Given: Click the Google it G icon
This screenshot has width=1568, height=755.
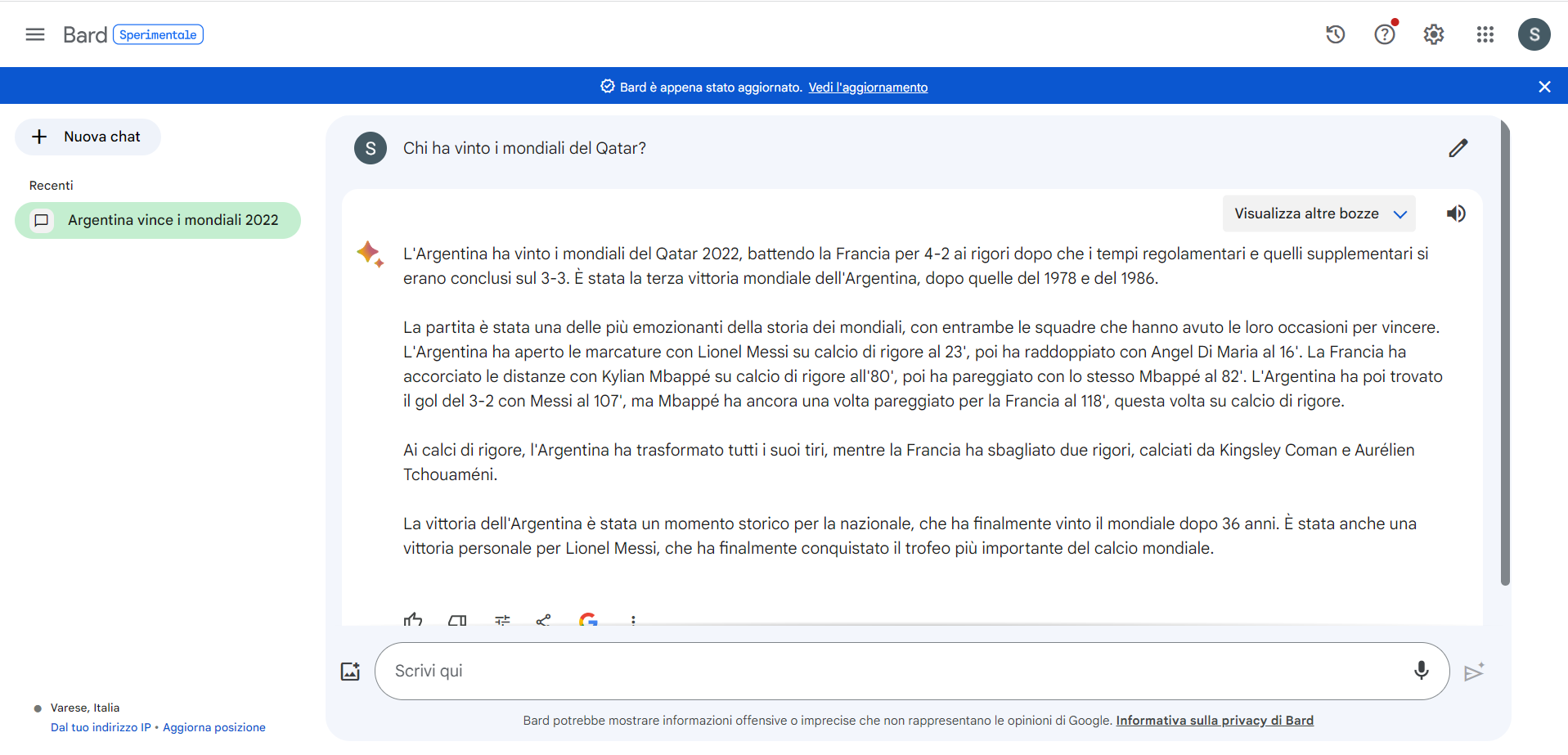Looking at the screenshot, I should point(588,619).
